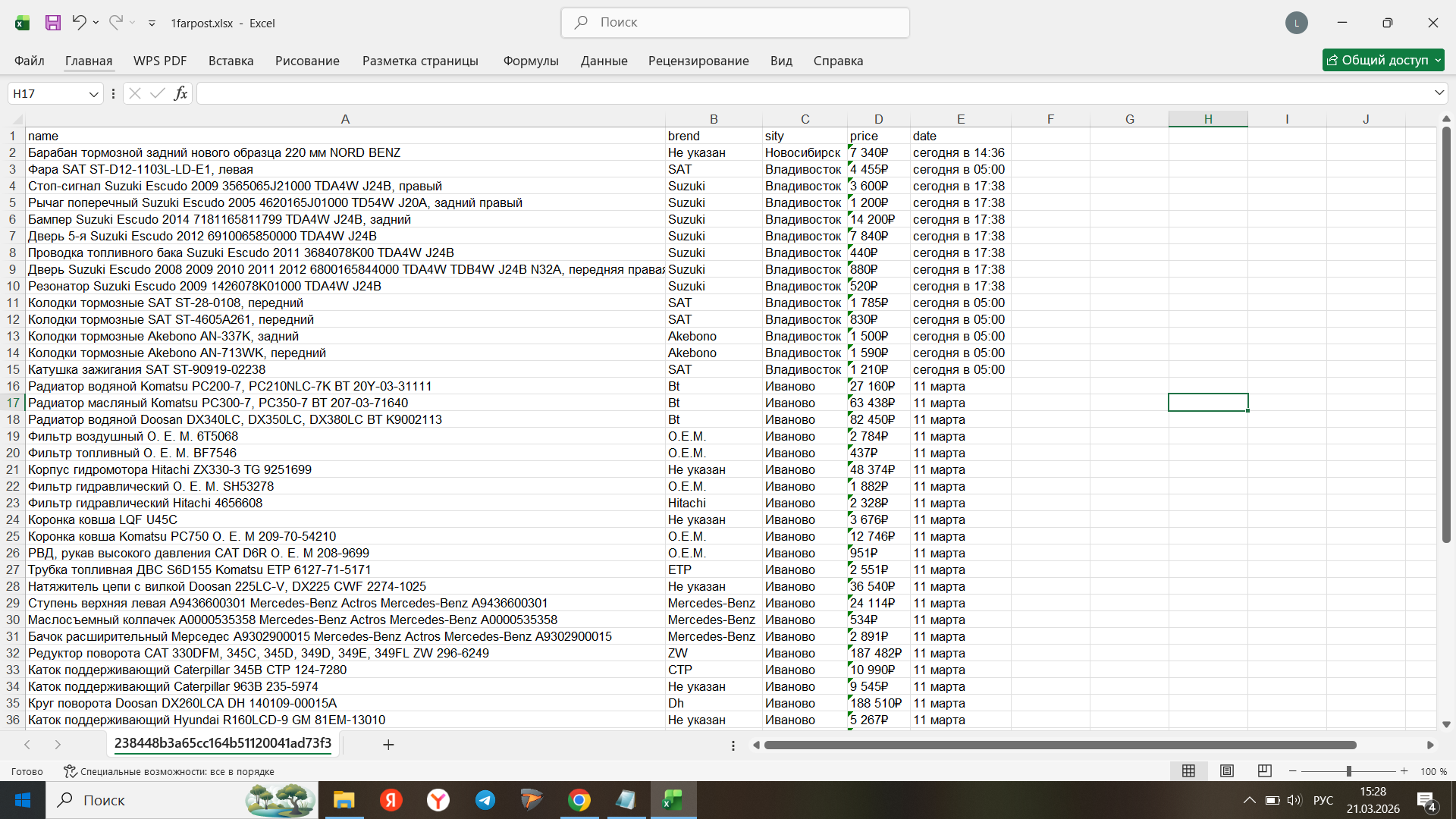Image resolution: width=1456 pixels, height=819 pixels.
Task: Click the vertical scrollbar thumb
Action: pyautogui.click(x=1446, y=334)
